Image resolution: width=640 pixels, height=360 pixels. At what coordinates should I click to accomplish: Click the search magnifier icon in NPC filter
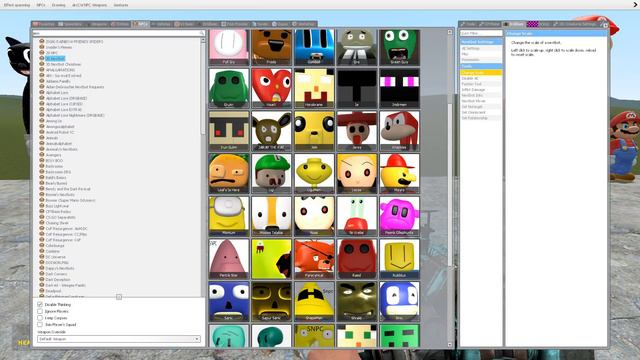pos(202,33)
